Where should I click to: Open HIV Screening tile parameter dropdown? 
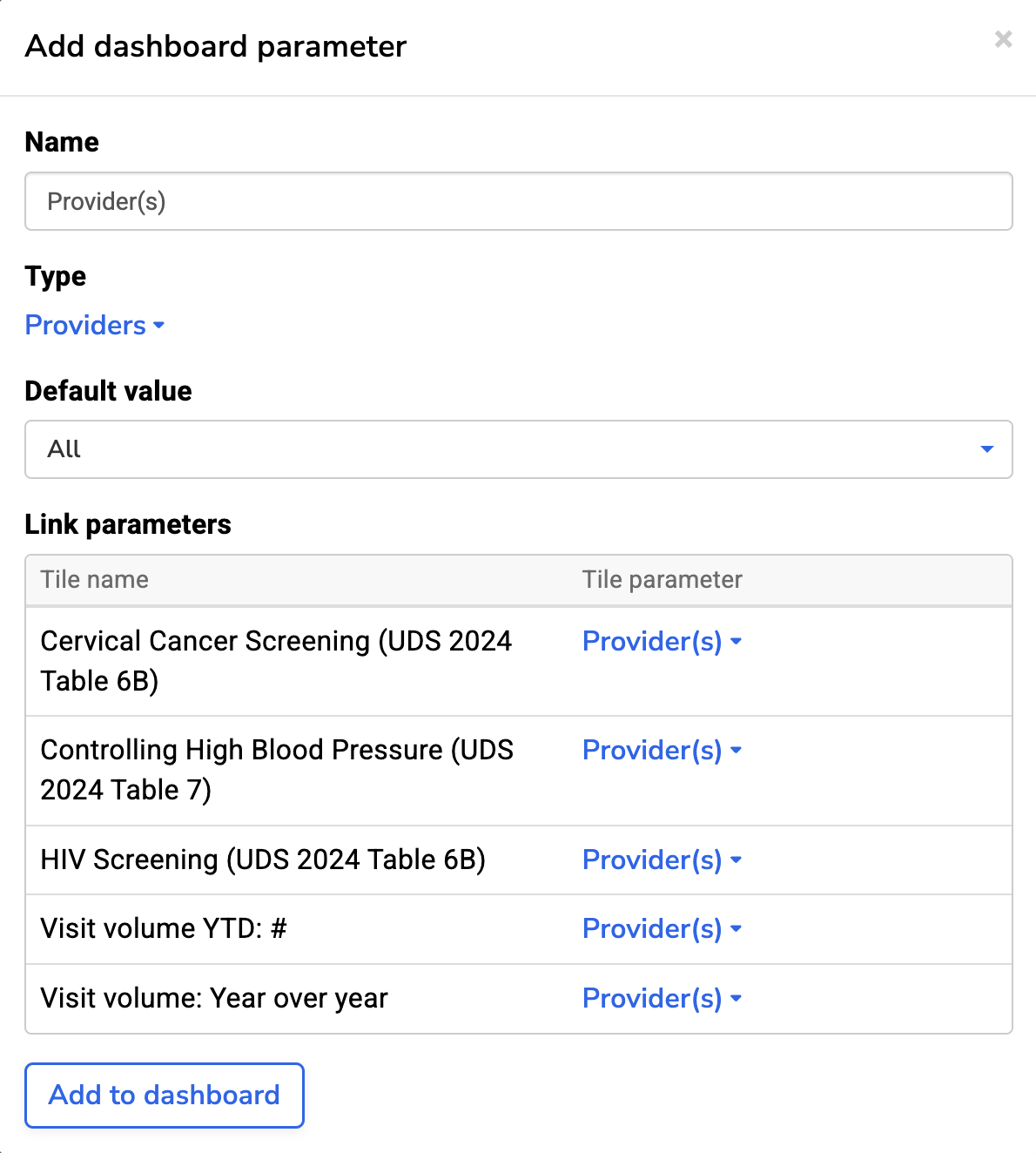tap(662, 860)
